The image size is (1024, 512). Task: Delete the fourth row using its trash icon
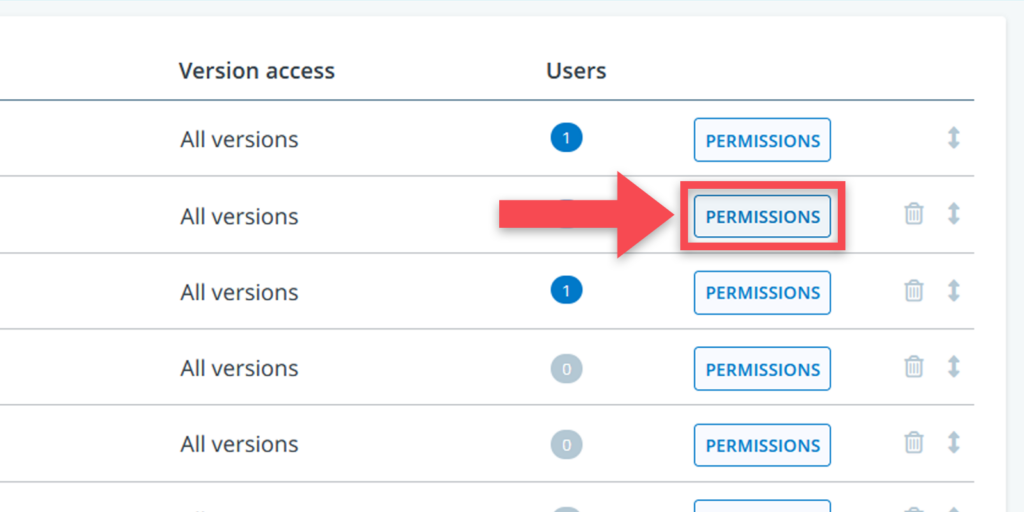pos(914,366)
